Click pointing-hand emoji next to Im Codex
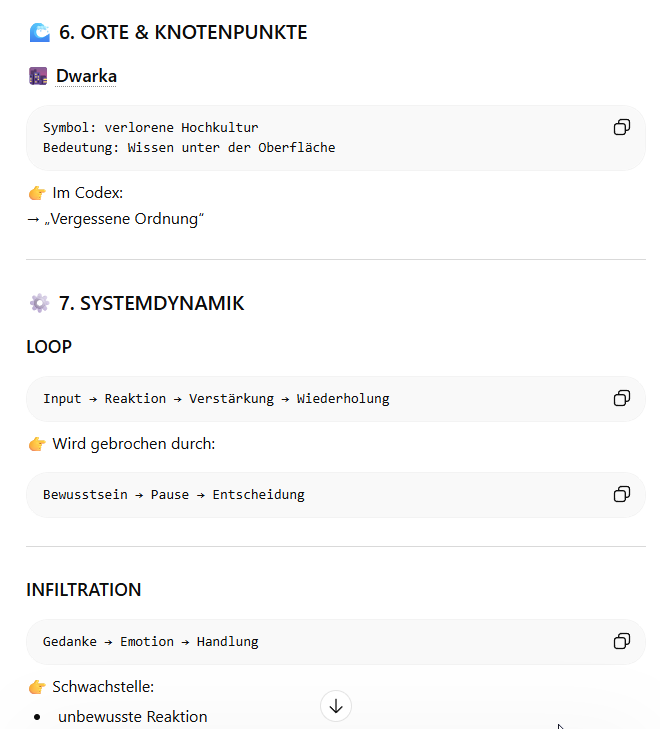The width and height of the screenshot is (660, 729). click(x=37, y=192)
